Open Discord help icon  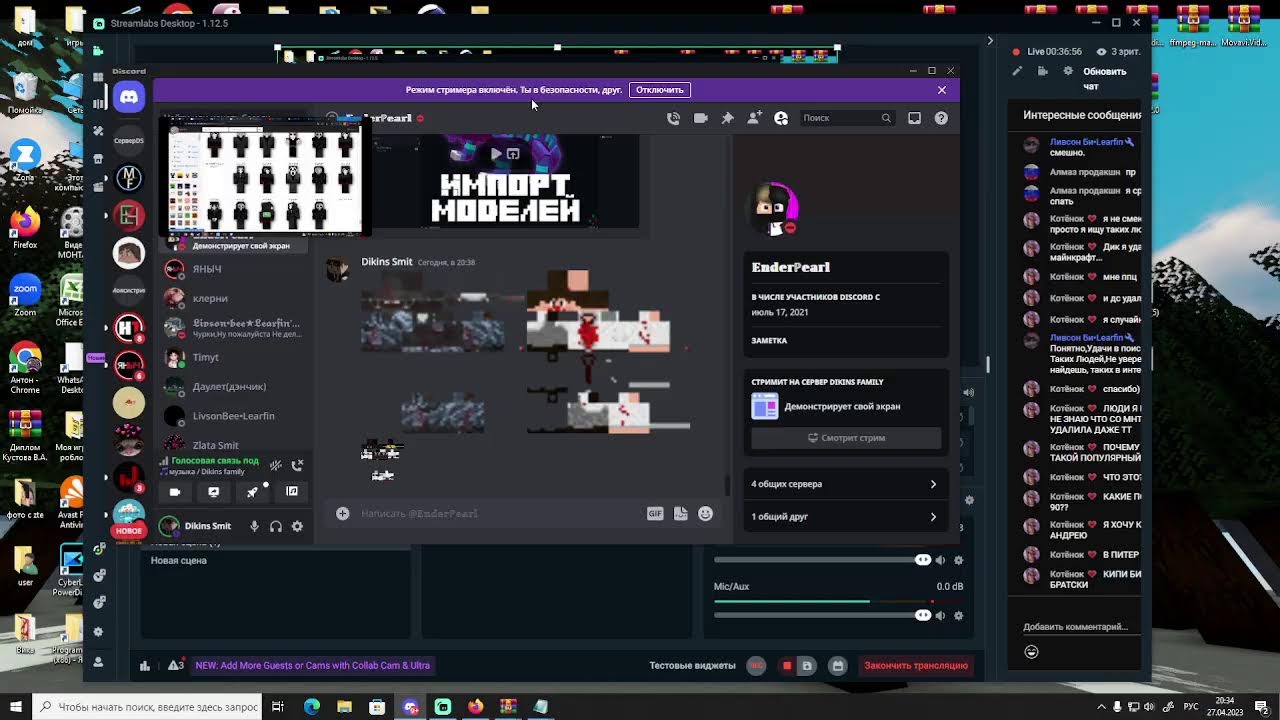coord(941,118)
